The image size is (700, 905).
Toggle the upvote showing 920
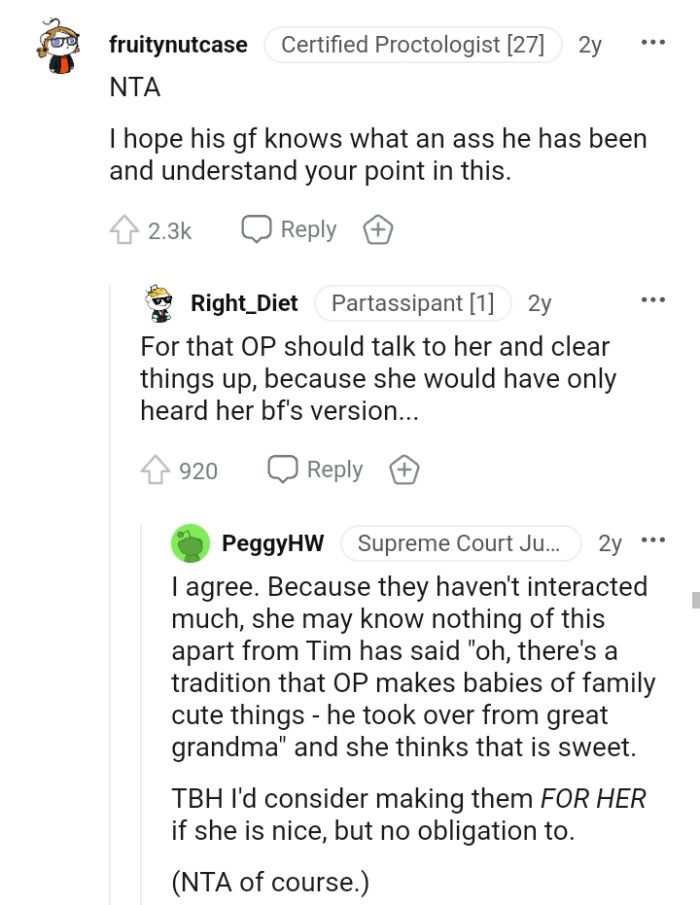click(x=155, y=469)
